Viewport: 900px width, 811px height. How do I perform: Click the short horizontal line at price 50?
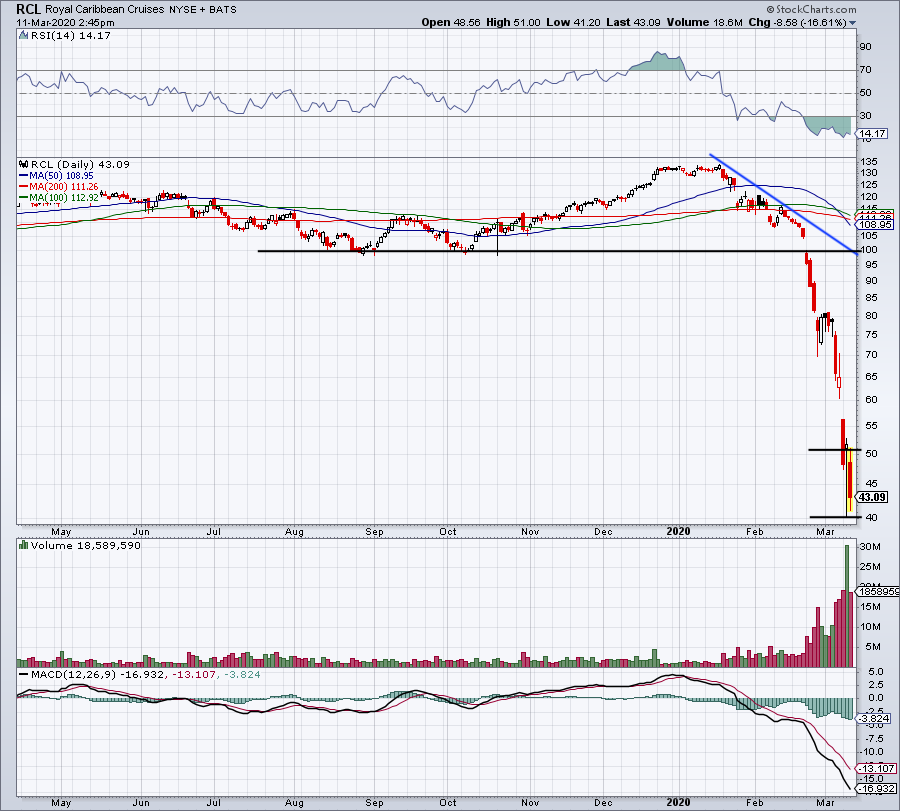tap(826, 451)
